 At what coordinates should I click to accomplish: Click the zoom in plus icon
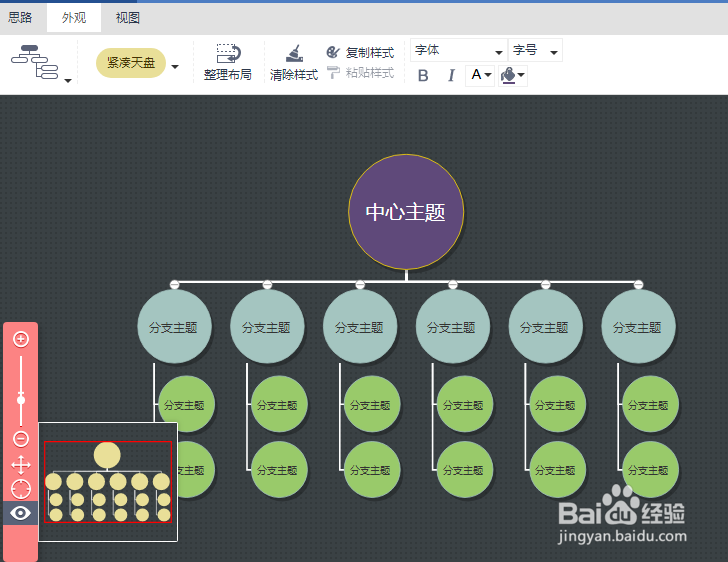click(x=20, y=339)
